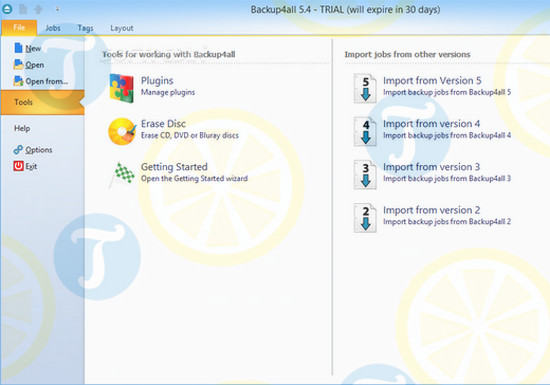
Task: Select Import from version 2
Action: pos(431,210)
